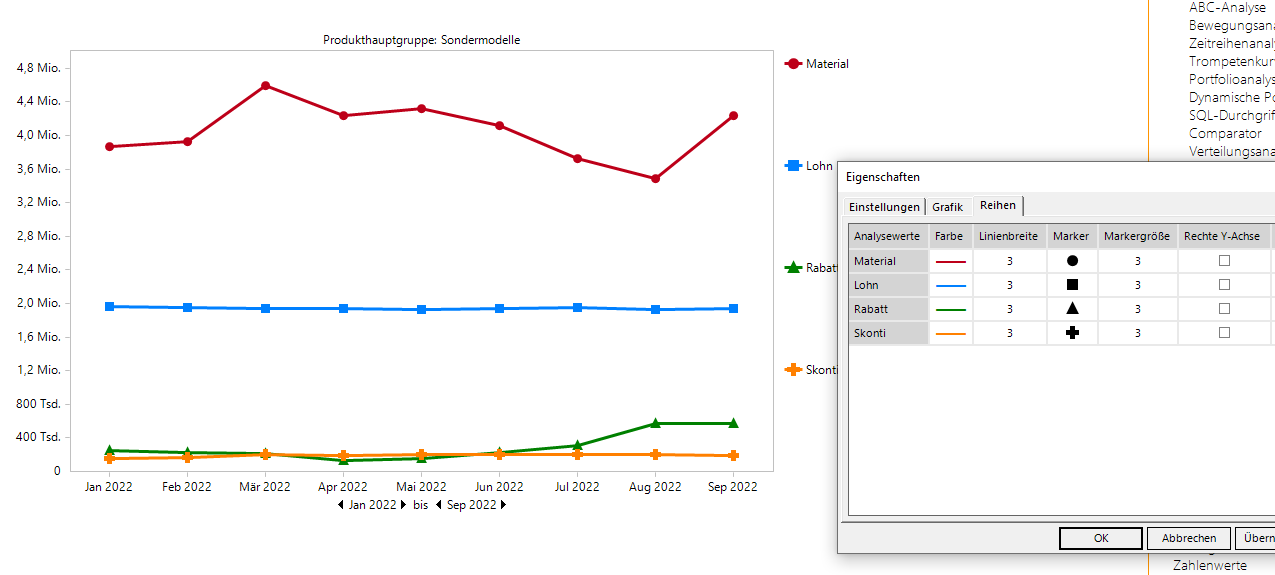Image resolution: width=1275 pixels, height=575 pixels.
Task: Click the Material legend icon in chart
Action: 794,64
